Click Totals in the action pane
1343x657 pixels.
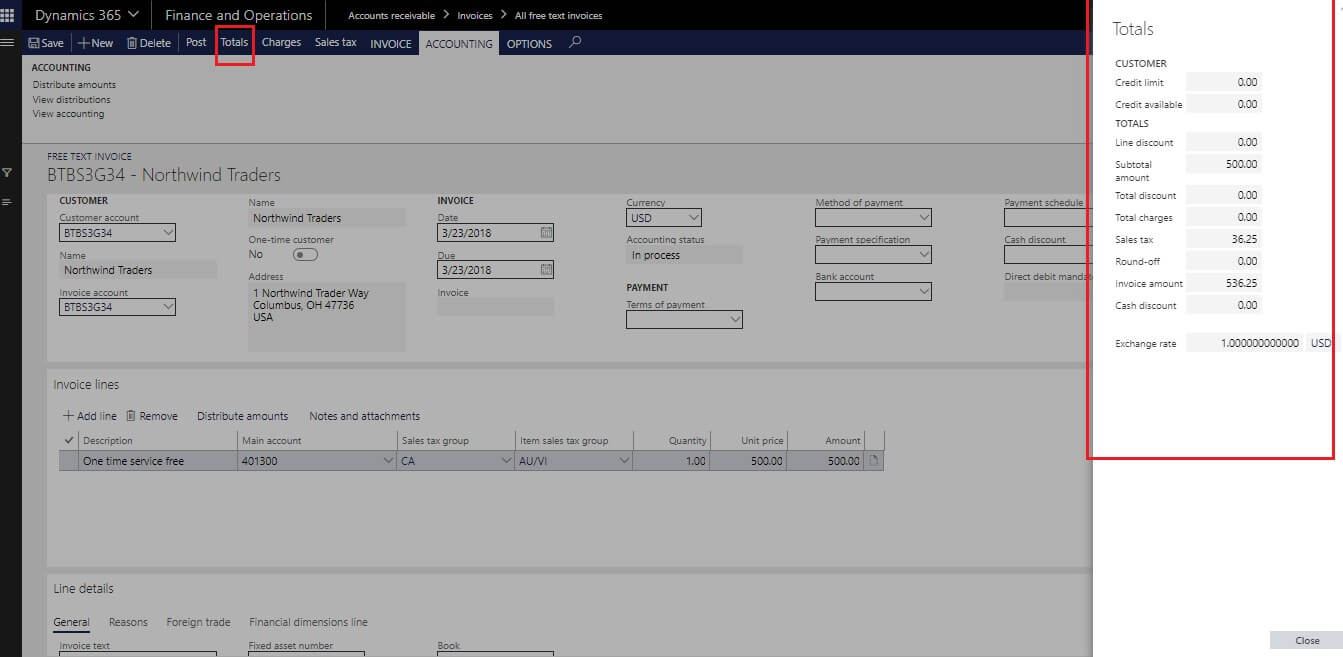[234, 43]
